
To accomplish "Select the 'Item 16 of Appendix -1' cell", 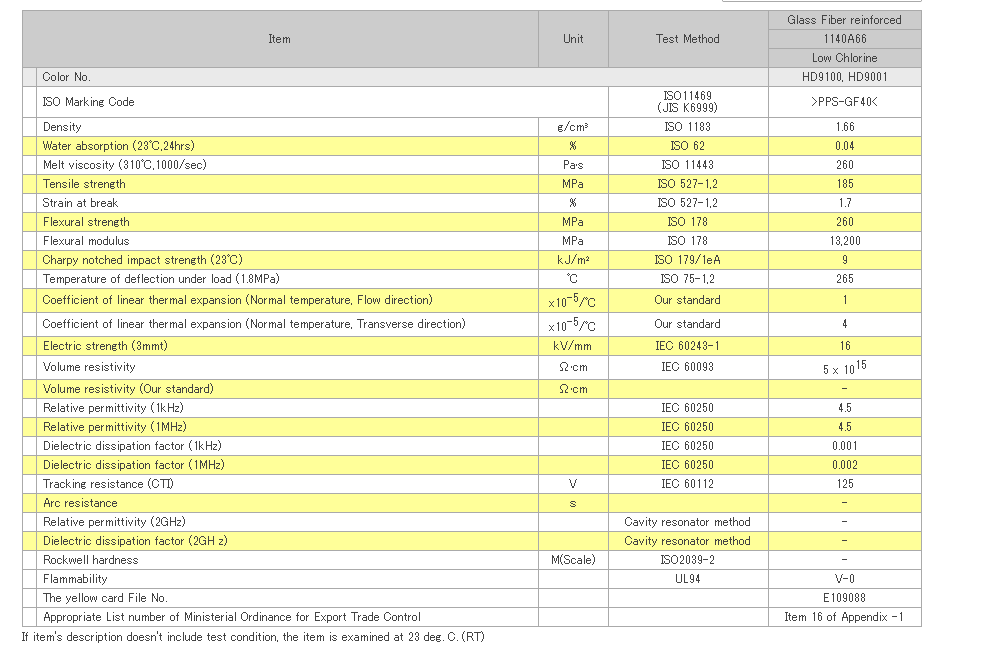I will click(x=844, y=617).
